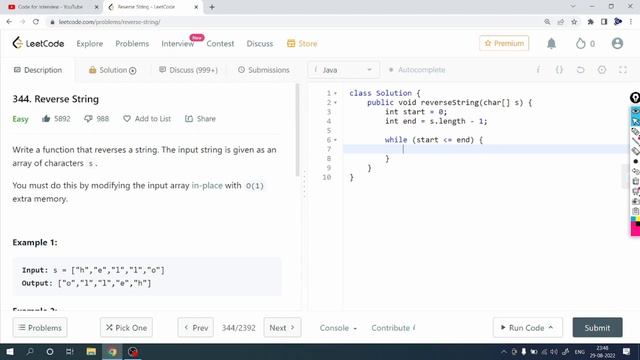Open File Explorer from taskbar
Screen dimensions: 640x360
click(x=91, y=351)
